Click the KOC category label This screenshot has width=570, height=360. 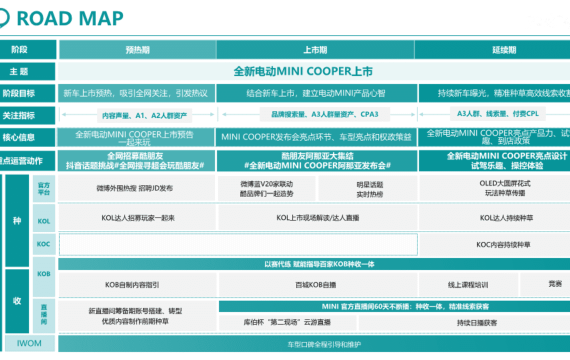point(44,244)
